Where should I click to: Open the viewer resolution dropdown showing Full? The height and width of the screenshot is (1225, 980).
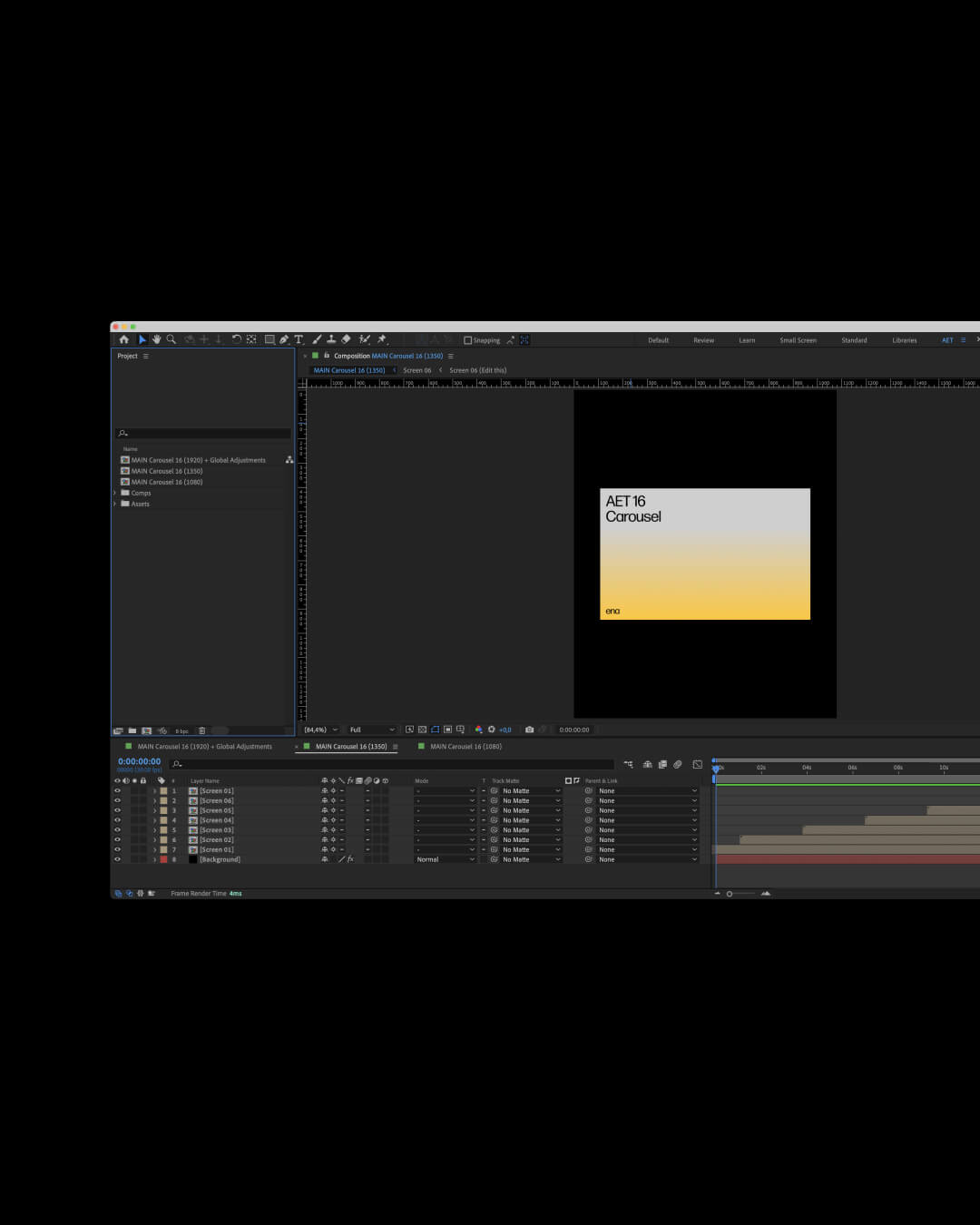[372, 730]
